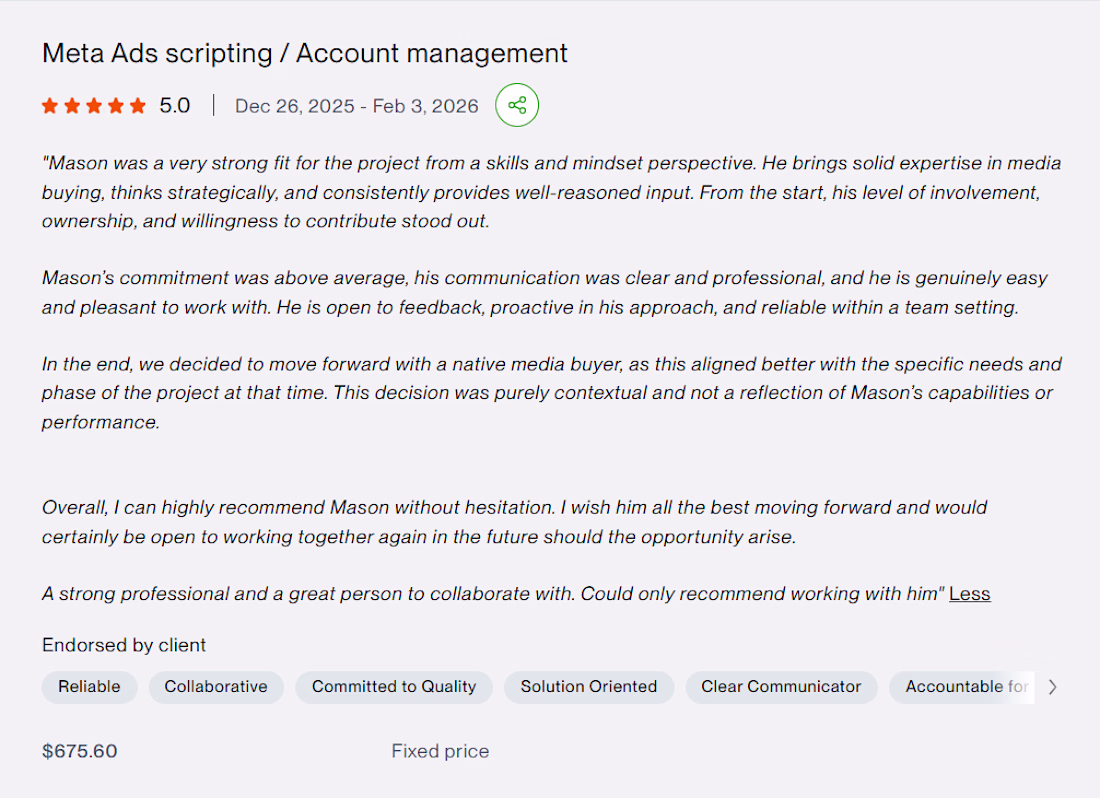Expand more endorsements with right chevron
Image resolution: width=1100 pixels, height=798 pixels.
point(1052,687)
